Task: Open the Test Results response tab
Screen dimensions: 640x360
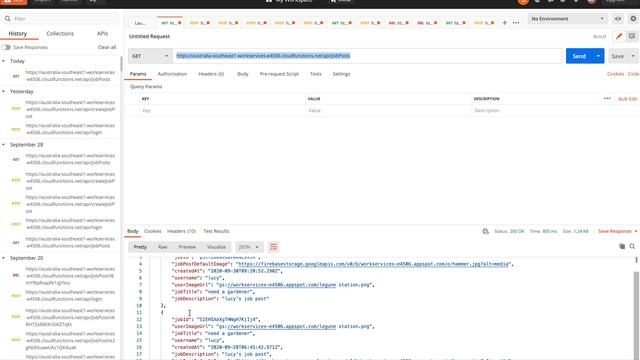Action: [216, 231]
